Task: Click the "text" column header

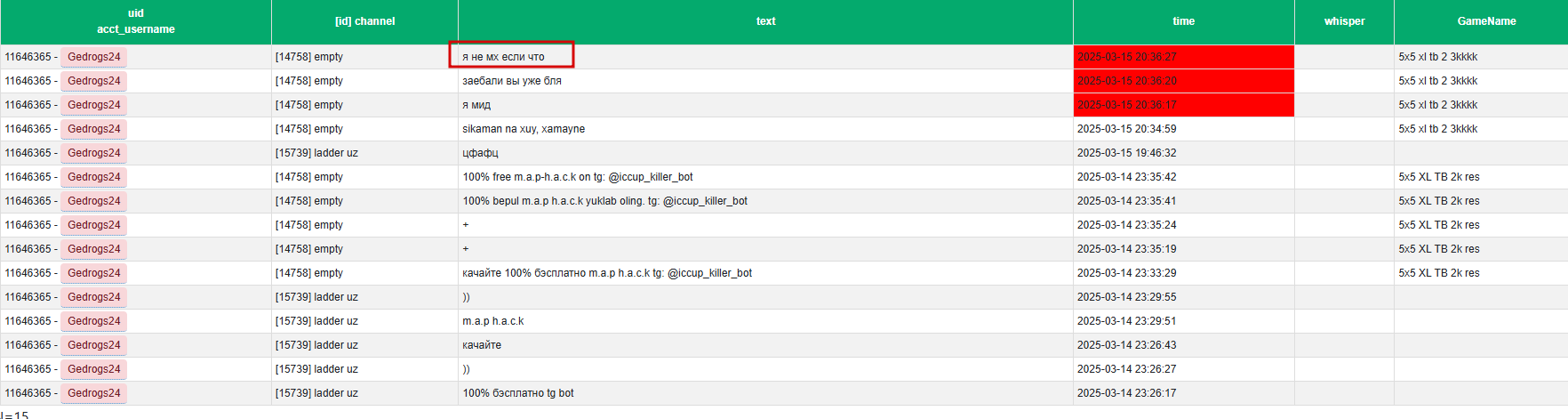Action: [x=765, y=21]
